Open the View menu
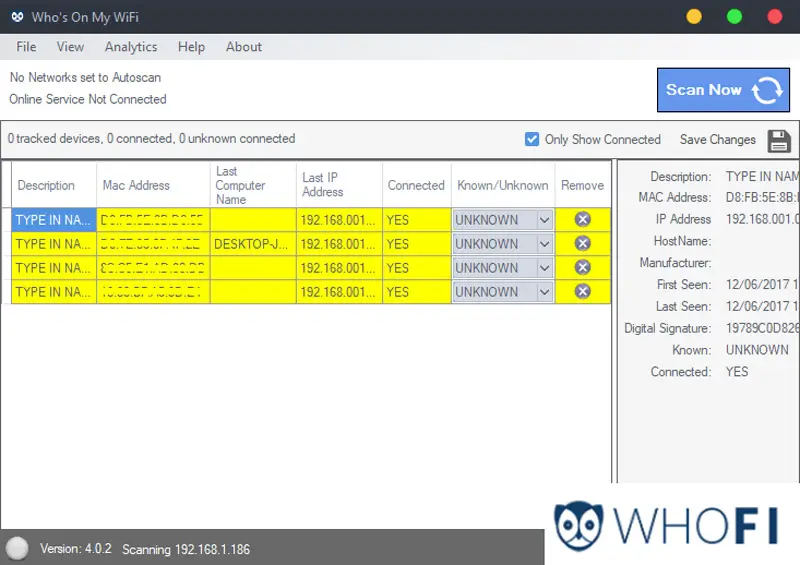The image size is (800, 565). click(70, 47)
